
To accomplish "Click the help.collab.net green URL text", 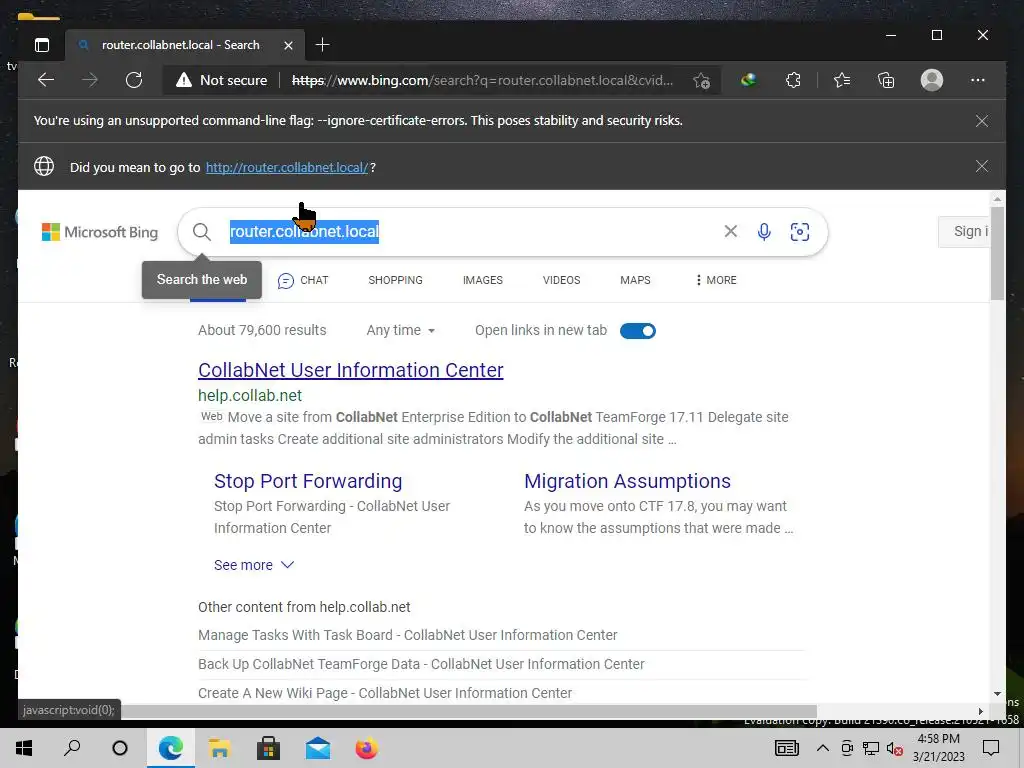I will [x=250, y=396].
